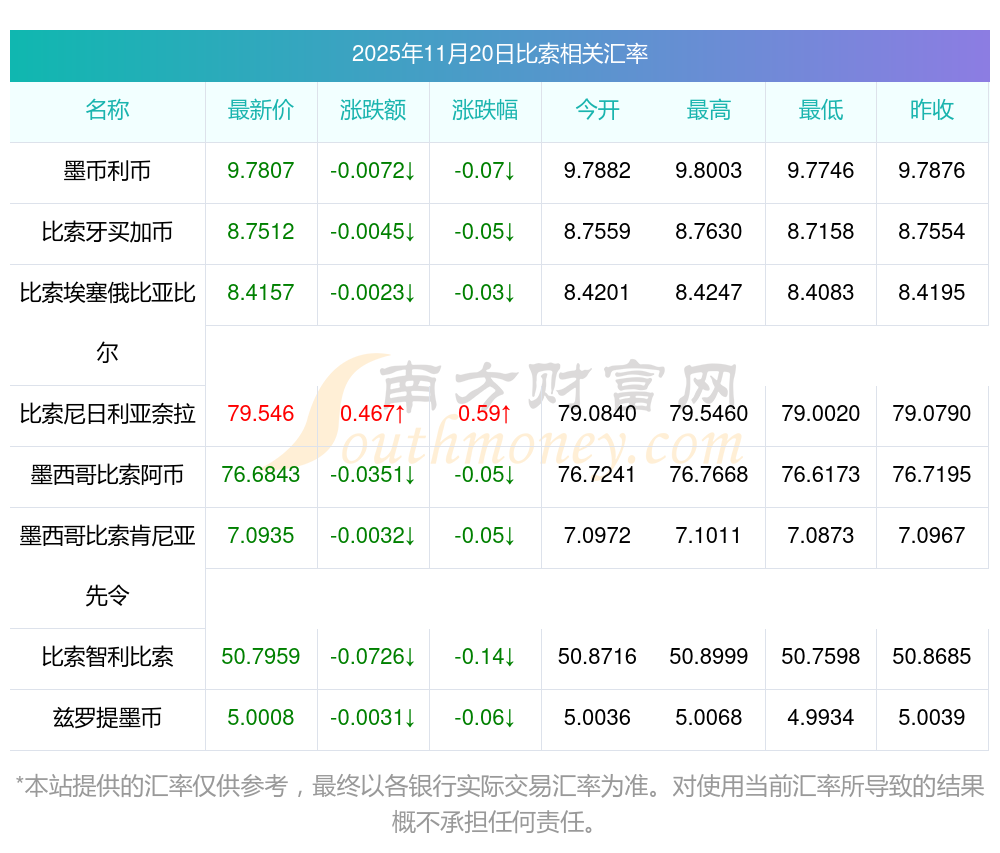Select the 涨跌额 column header
Image resolution: width=1000 pixels, height=853 pixels.
(x=373, y=110)
